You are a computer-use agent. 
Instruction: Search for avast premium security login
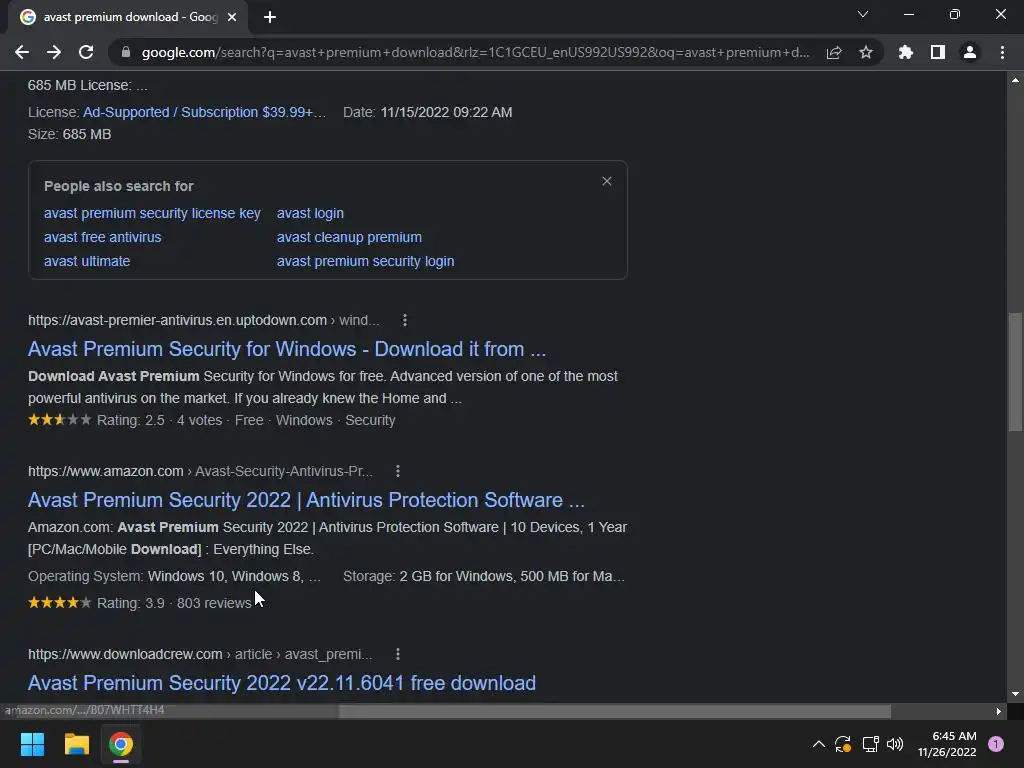[x=366, y=261]
